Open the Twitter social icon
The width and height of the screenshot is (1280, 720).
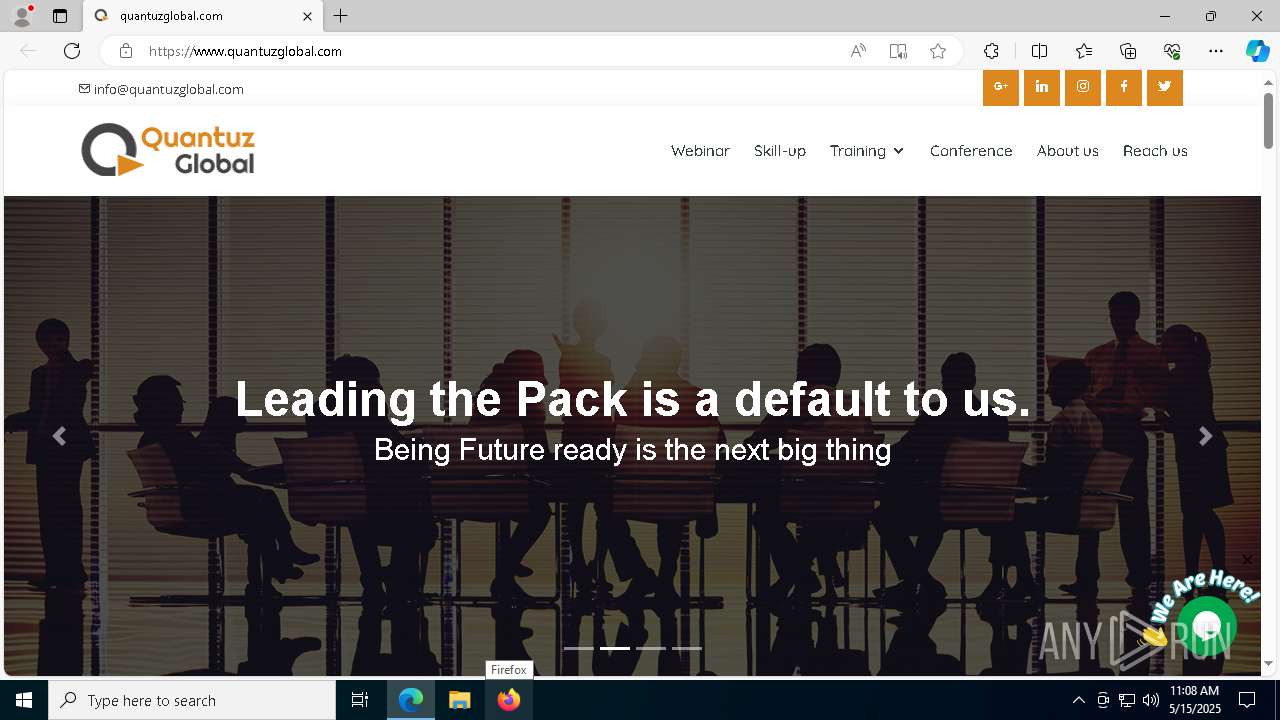click(x=1165, y=87)
